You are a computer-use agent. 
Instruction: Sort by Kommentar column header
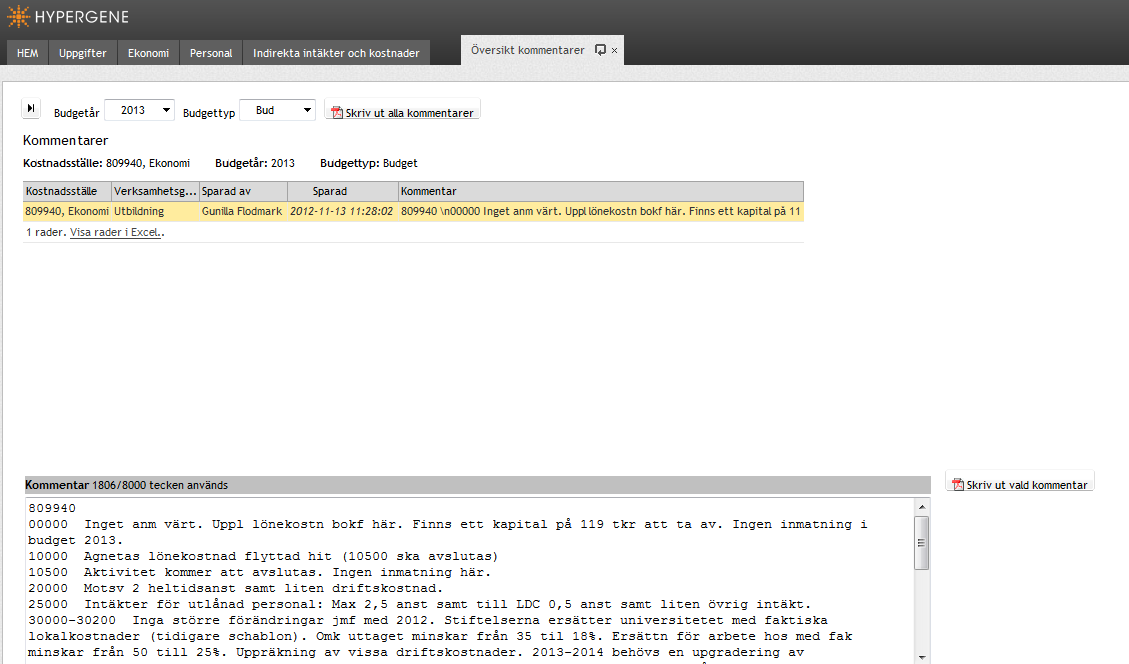(601, 191)
